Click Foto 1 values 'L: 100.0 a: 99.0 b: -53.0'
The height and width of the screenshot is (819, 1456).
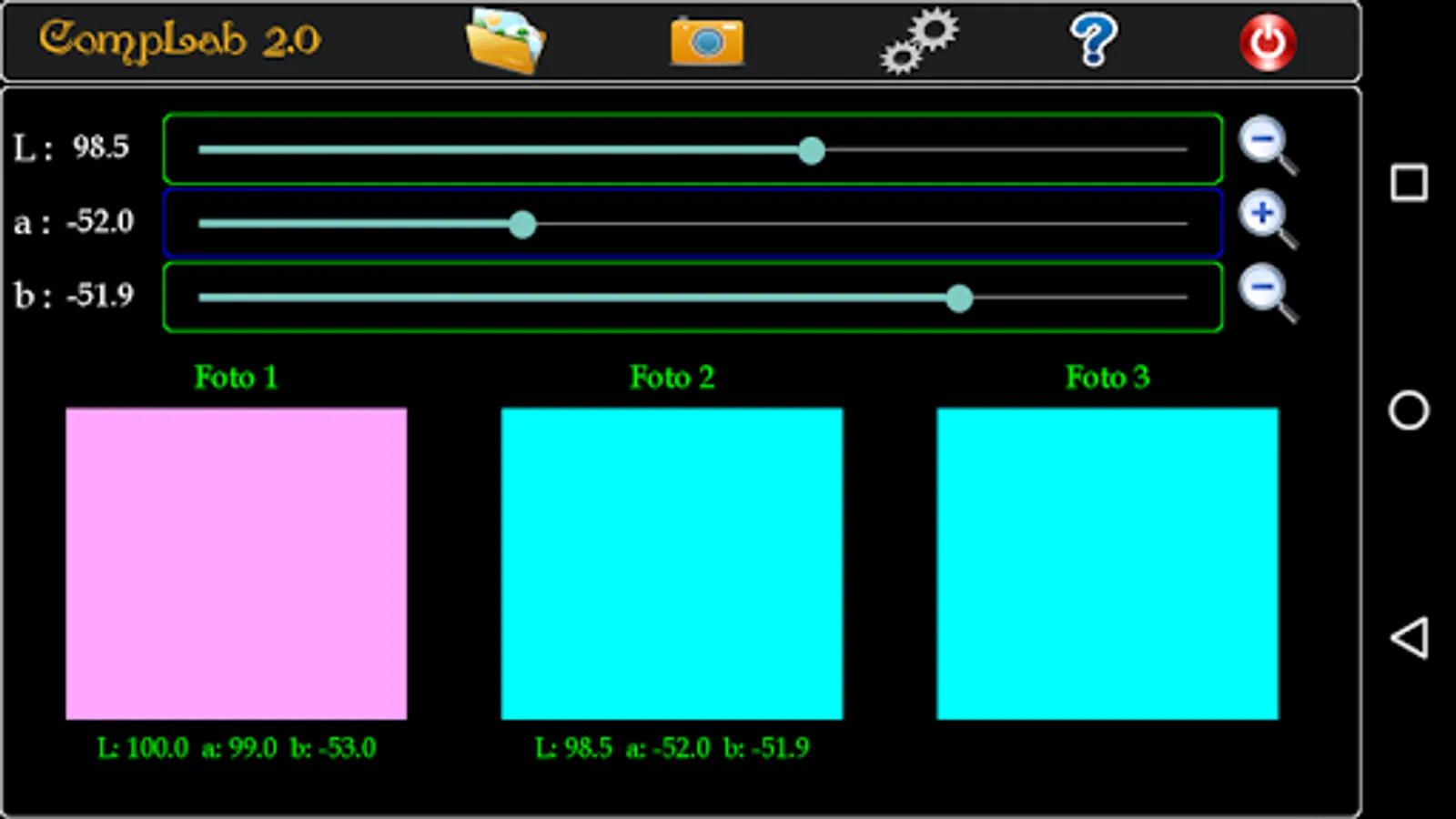tap(237, 748)
